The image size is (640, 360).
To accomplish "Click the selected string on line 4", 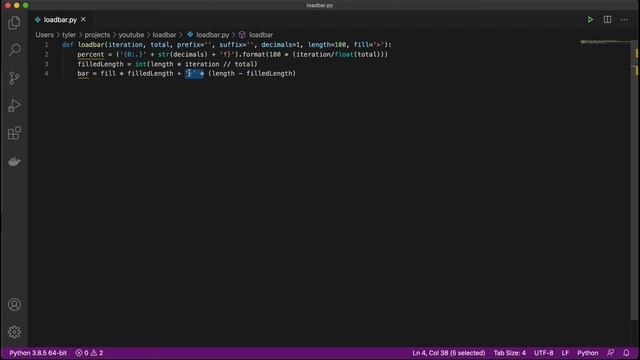I will coord(194,73).
